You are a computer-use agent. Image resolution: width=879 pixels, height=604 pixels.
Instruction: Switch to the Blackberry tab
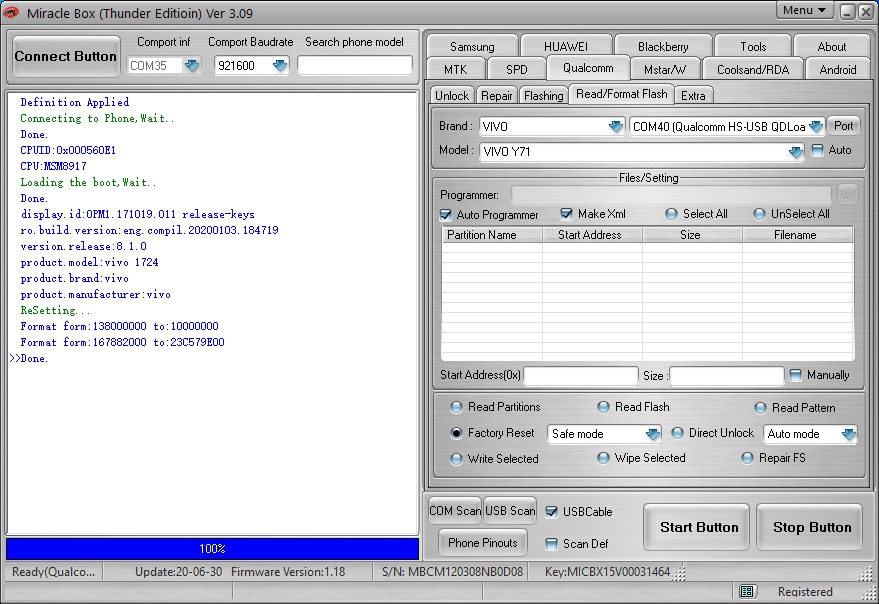click(x=663, y=46)
